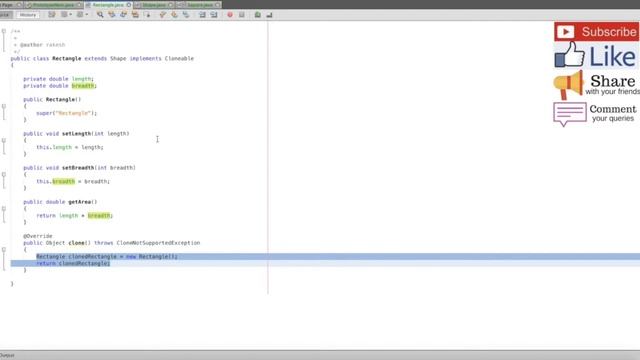Click the setLength method name

[76, 133]
